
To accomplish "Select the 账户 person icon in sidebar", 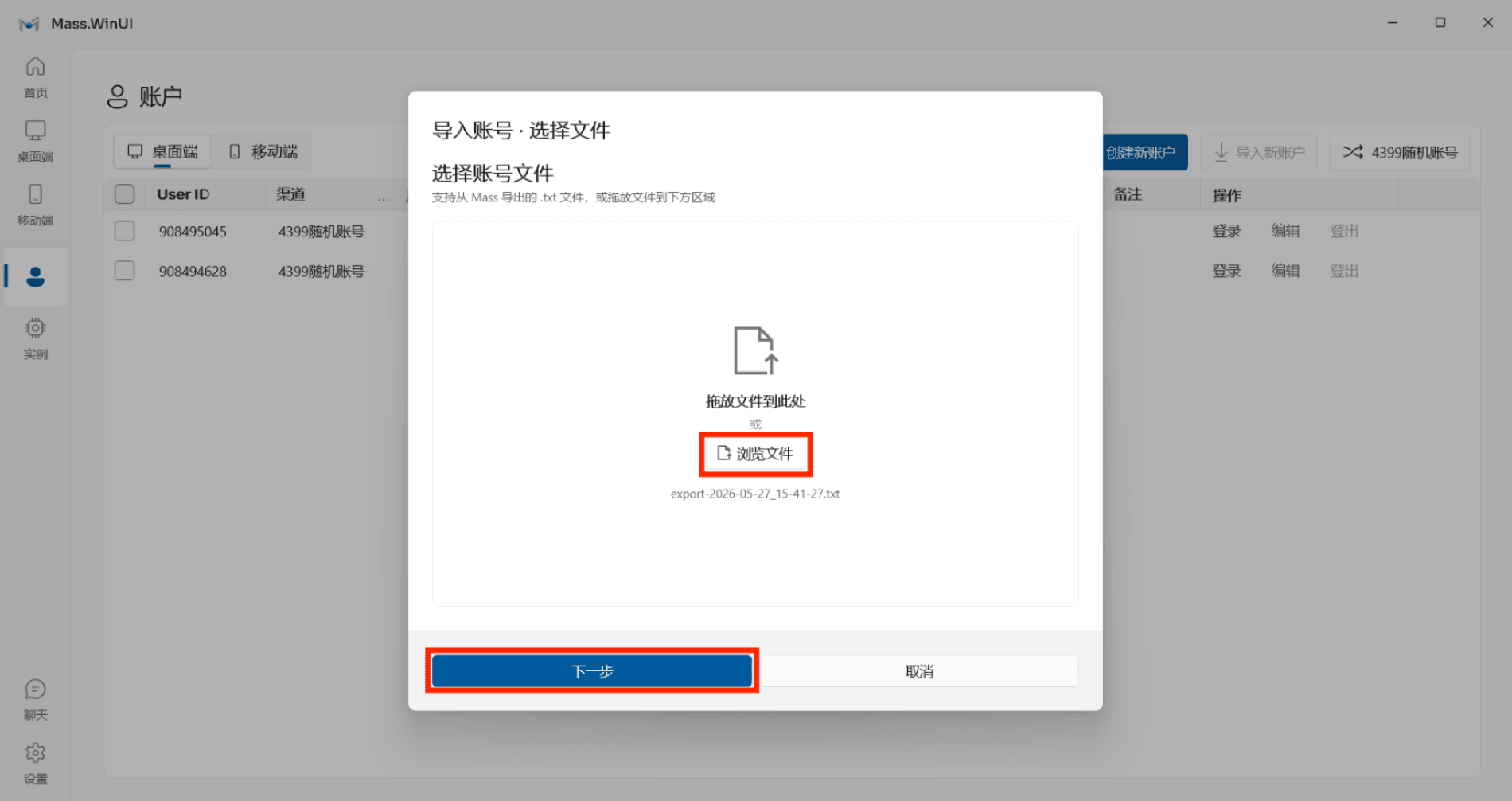I will (35, 277).
